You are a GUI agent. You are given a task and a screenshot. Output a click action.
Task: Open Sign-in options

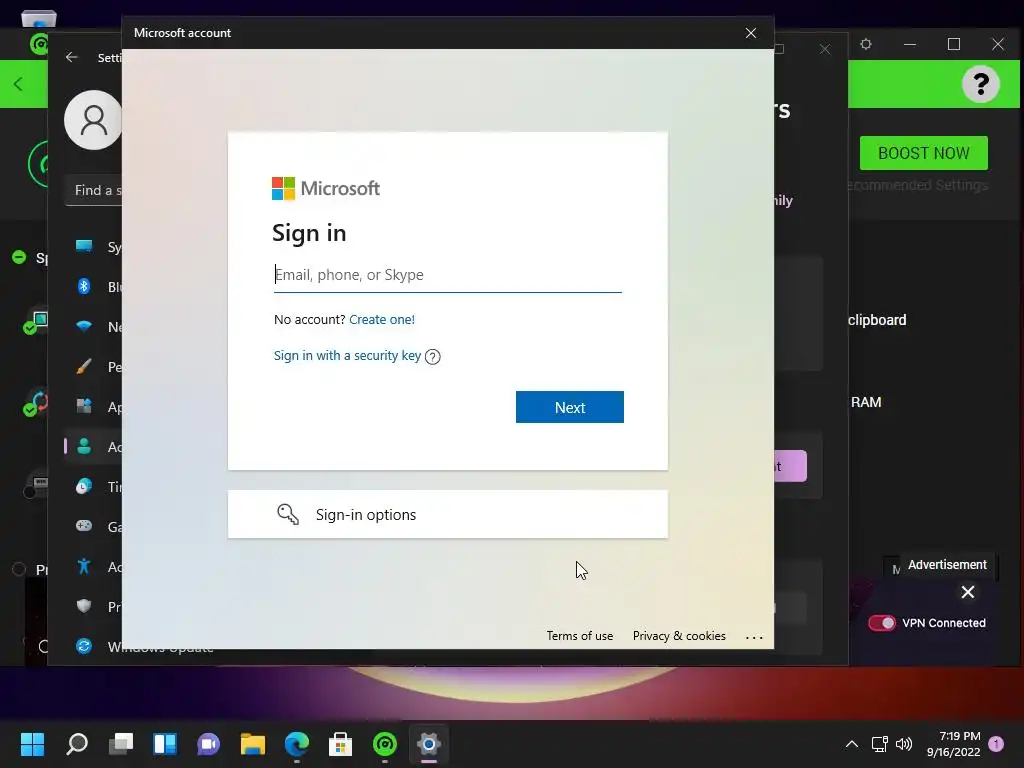447,514
